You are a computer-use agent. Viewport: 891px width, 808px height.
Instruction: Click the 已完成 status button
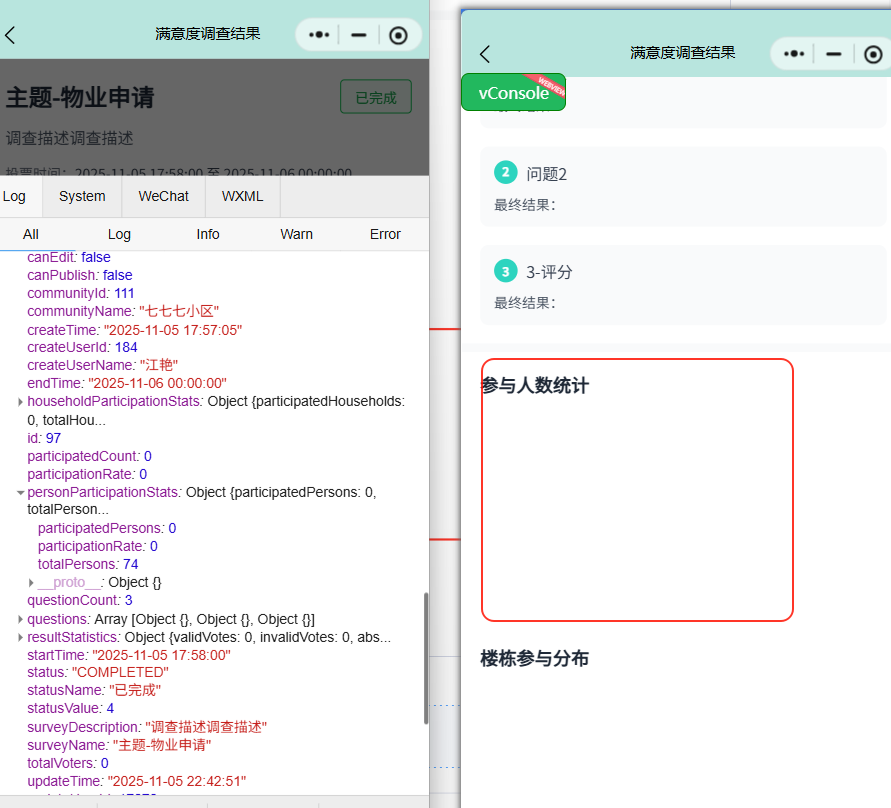[375, 96]
